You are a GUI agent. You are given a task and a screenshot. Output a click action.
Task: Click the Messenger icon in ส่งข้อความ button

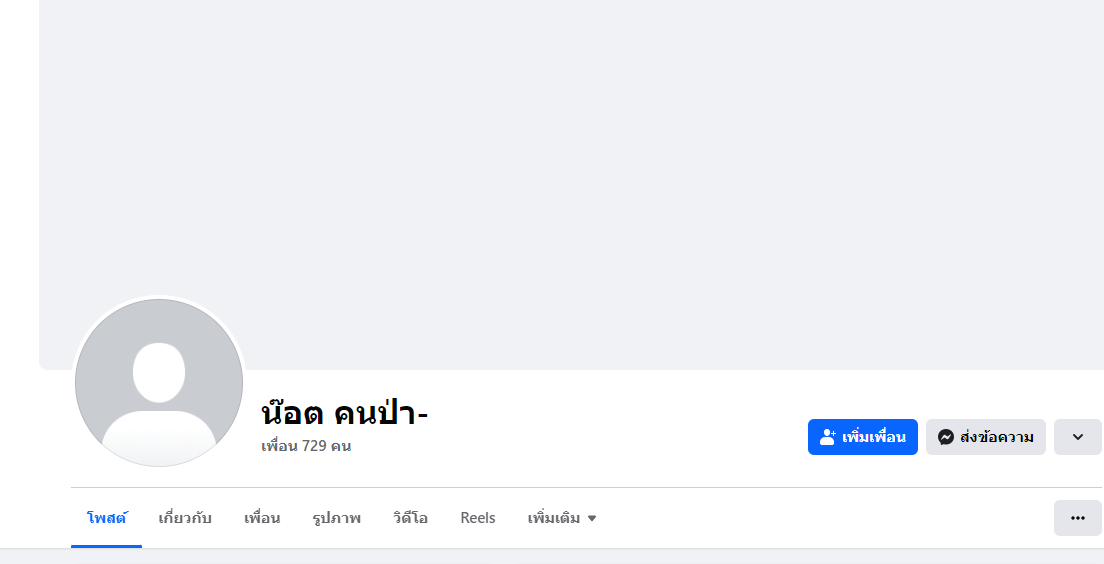pos(945,437)
